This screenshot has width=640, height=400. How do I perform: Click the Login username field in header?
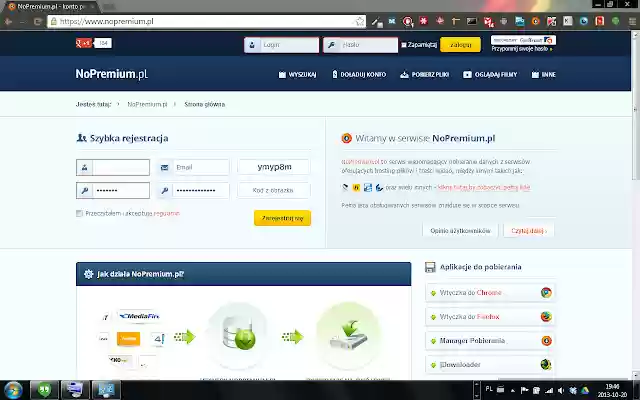(x=281, y=45)
